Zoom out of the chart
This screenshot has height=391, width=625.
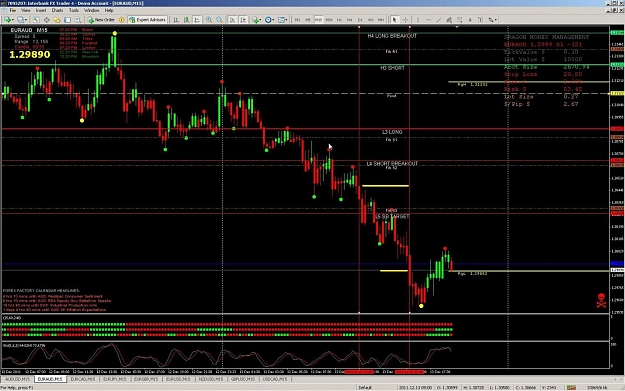219,20
